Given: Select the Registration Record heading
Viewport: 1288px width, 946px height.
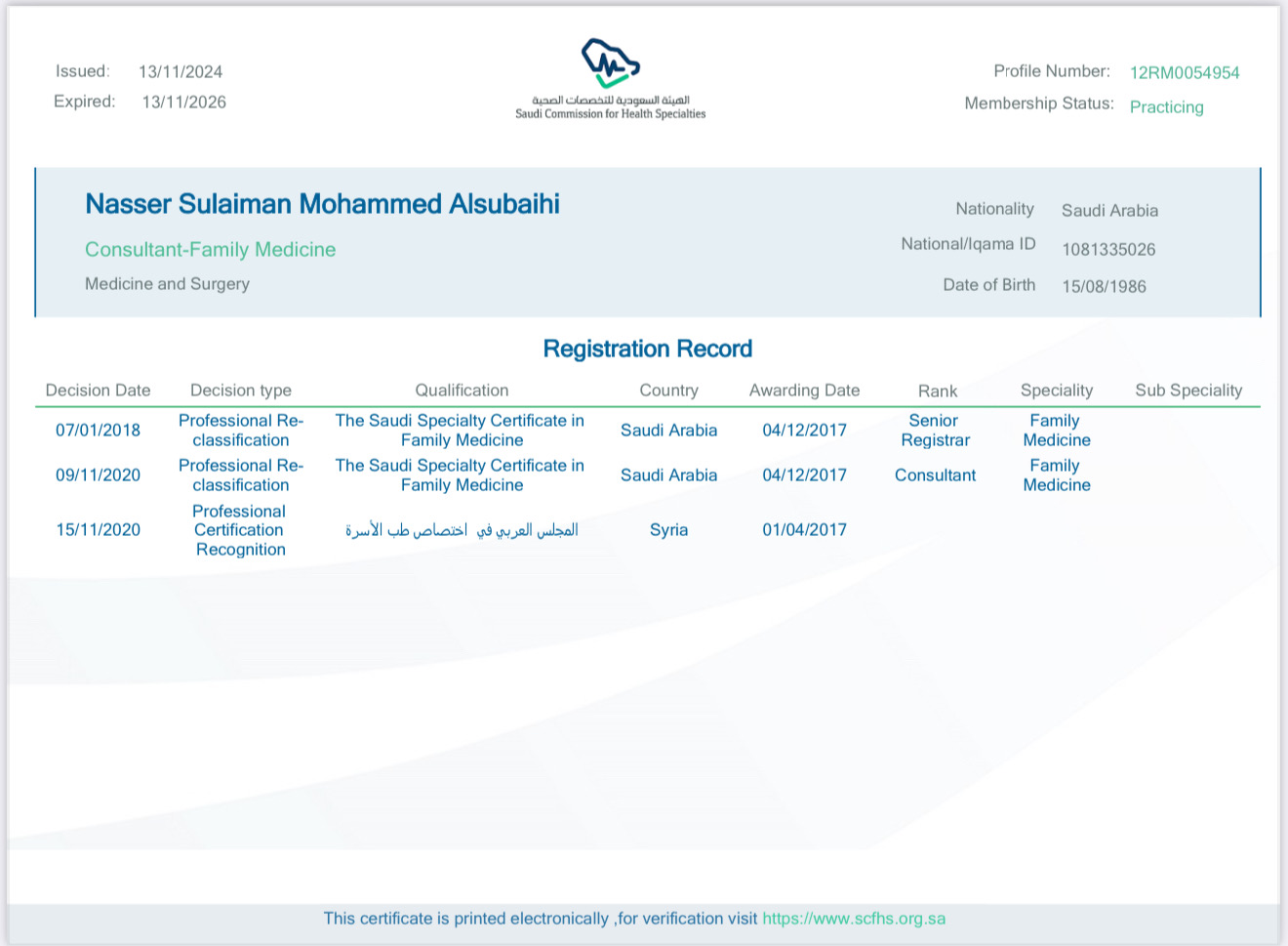Looking at the screenshot, I should point(647,350).
